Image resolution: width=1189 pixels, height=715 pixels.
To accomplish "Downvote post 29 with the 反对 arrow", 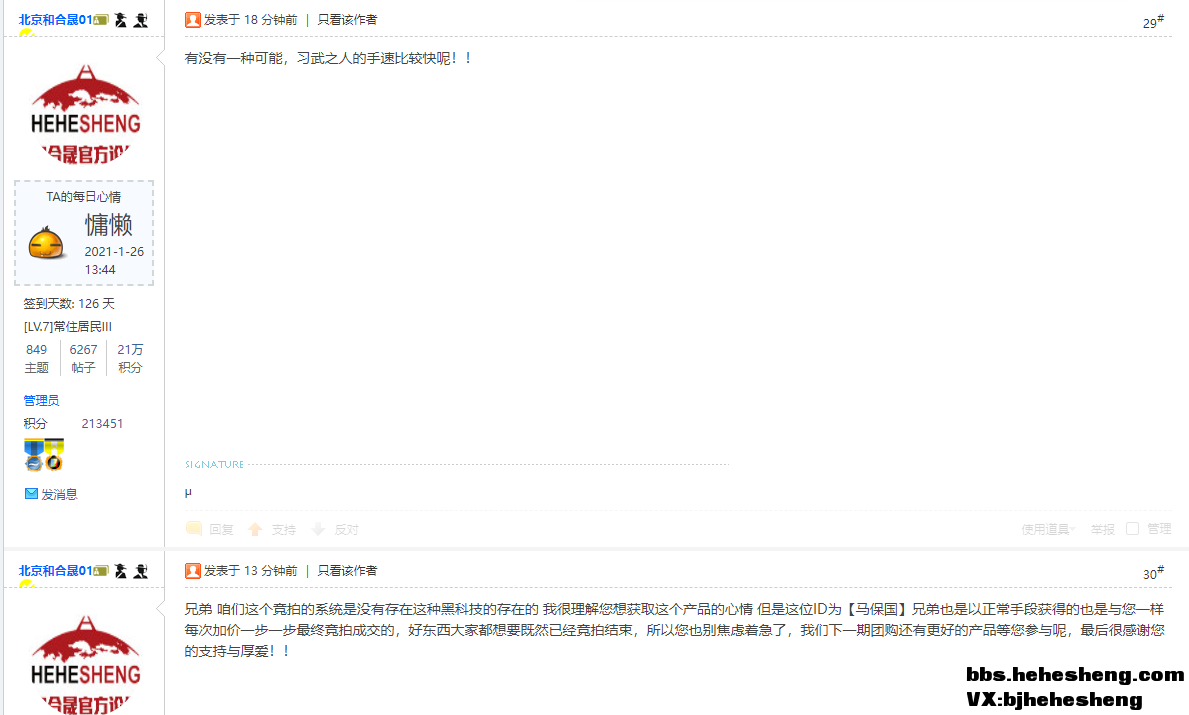I will pos(318,529).
